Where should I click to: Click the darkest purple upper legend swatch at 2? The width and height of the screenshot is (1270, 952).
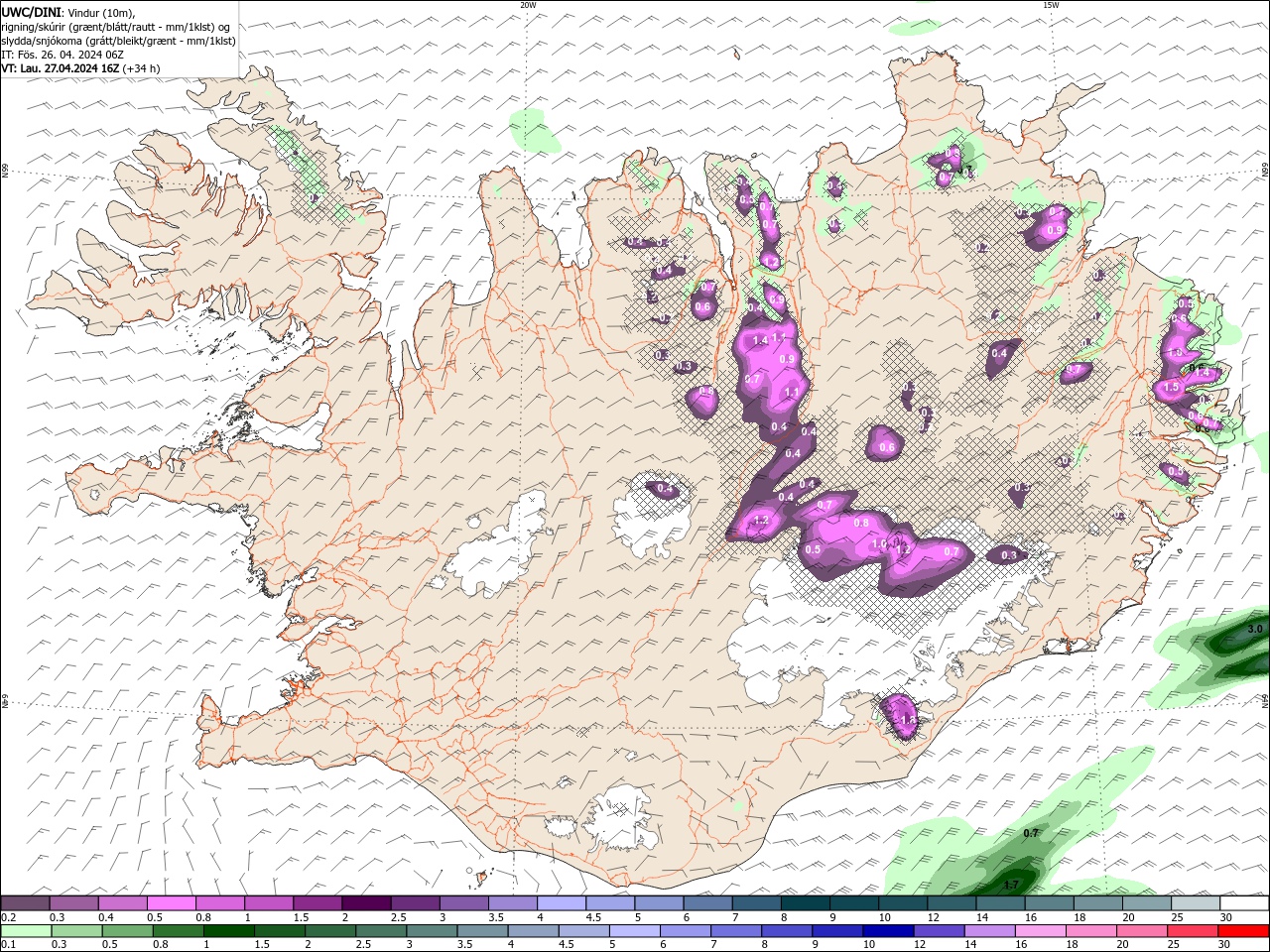[366, 903]
